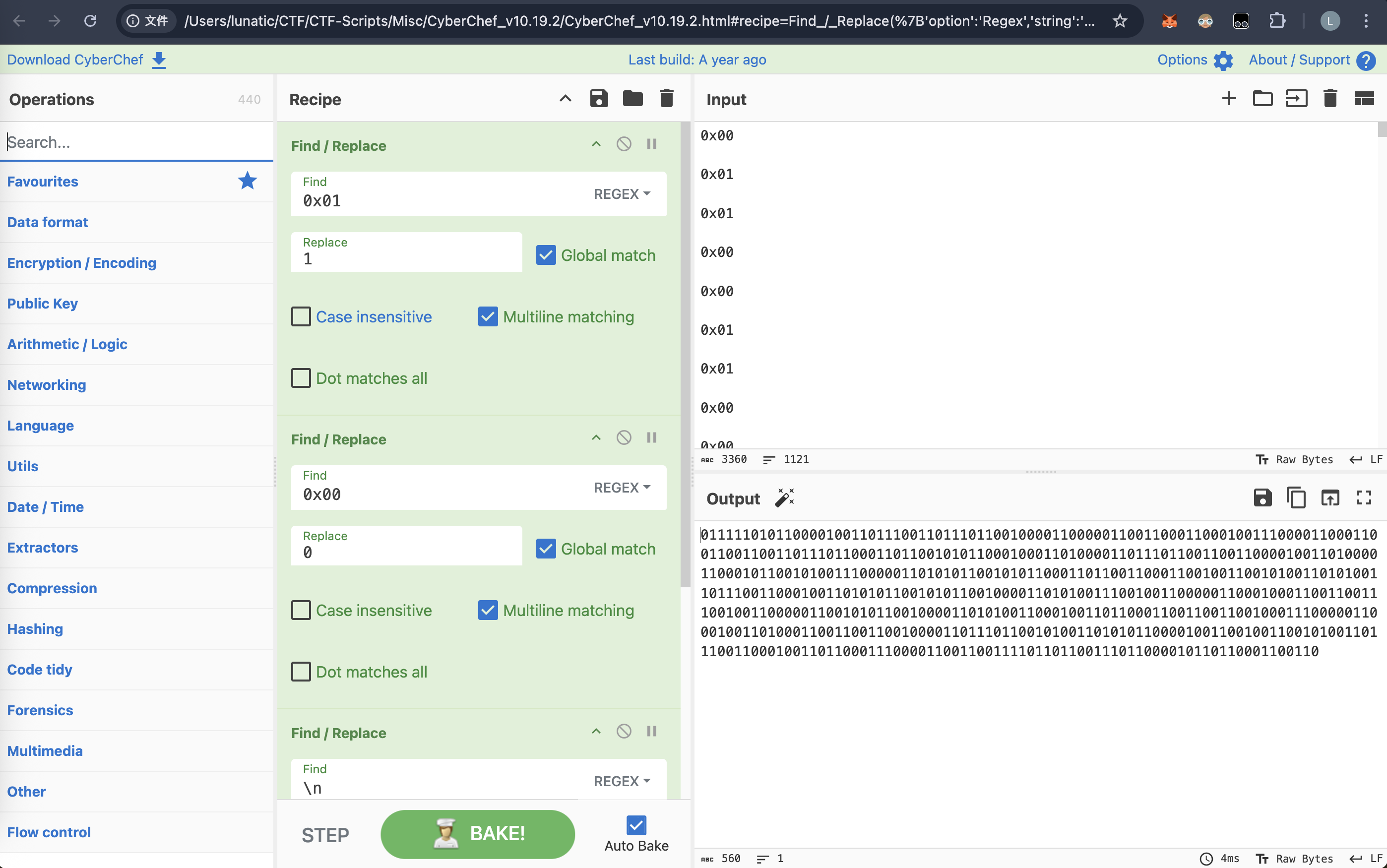The height and width of the screenshot is (868, 1387).
Task: Collapse the second Find / Replace operation
Action: [596, 438]
